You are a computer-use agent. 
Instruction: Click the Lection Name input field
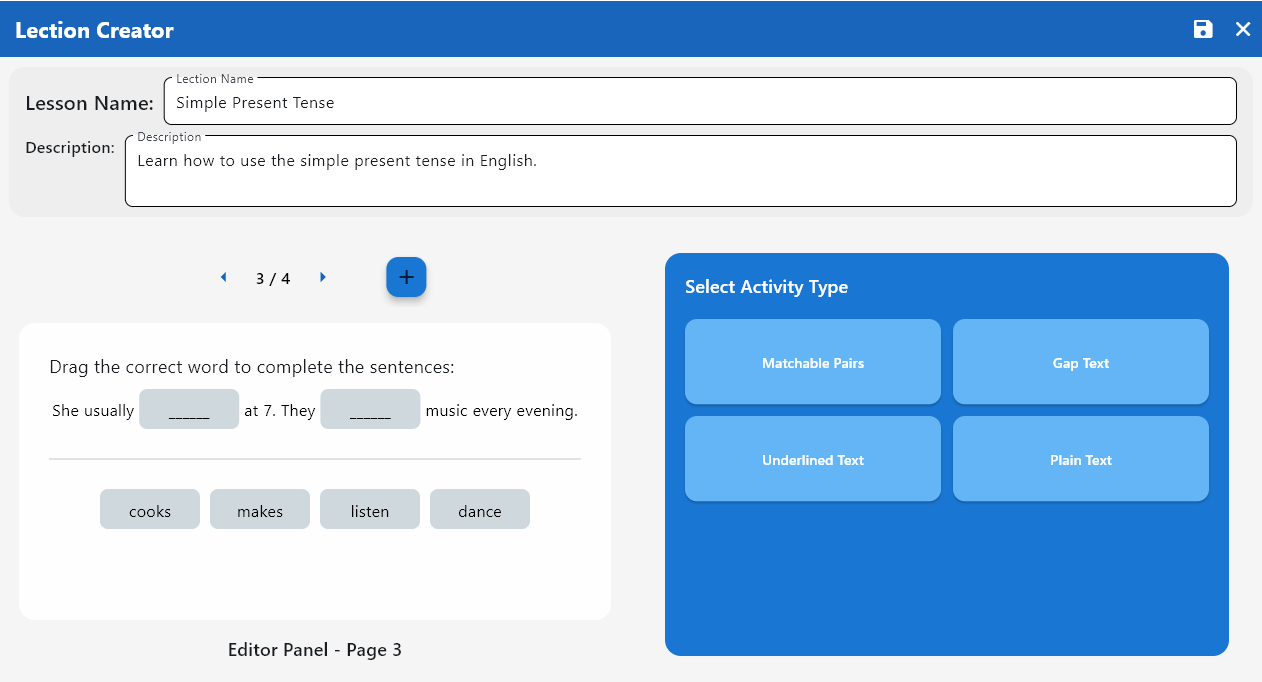point(700,101)
